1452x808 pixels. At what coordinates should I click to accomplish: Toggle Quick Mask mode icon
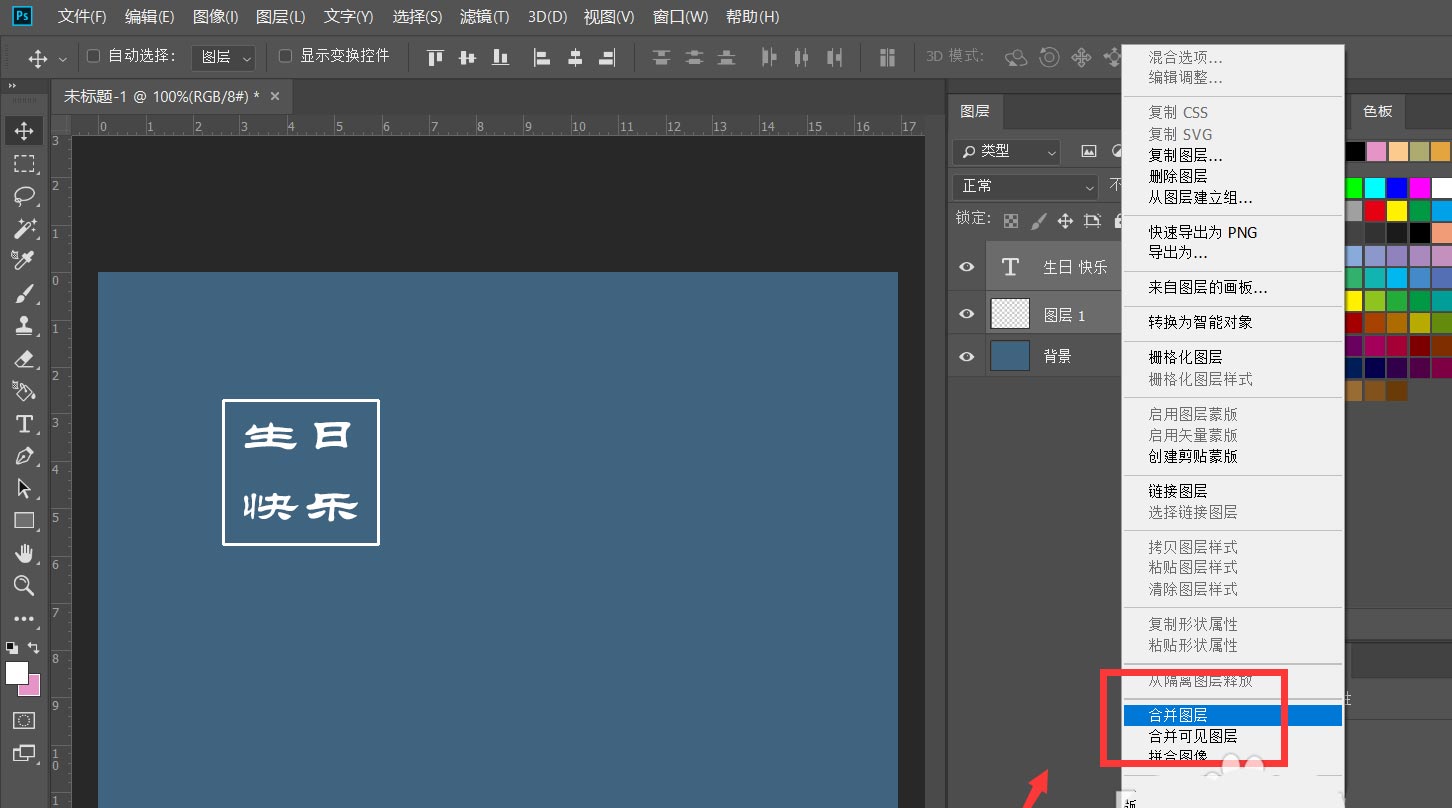[24, 720]
